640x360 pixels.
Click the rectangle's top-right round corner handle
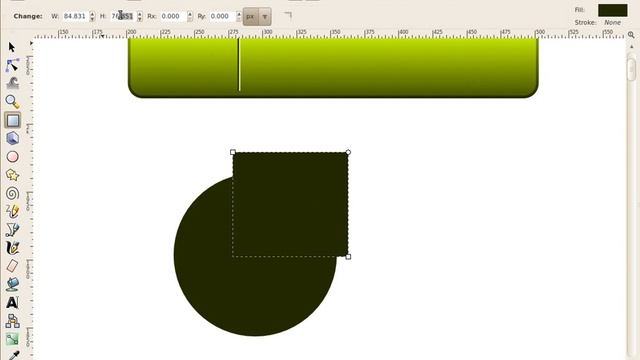pyautogui.click(x=348, y=152)
